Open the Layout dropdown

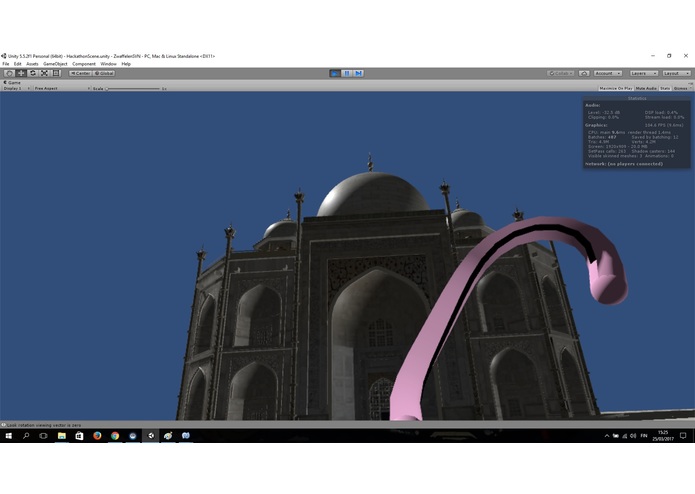(x=676, y=73)
